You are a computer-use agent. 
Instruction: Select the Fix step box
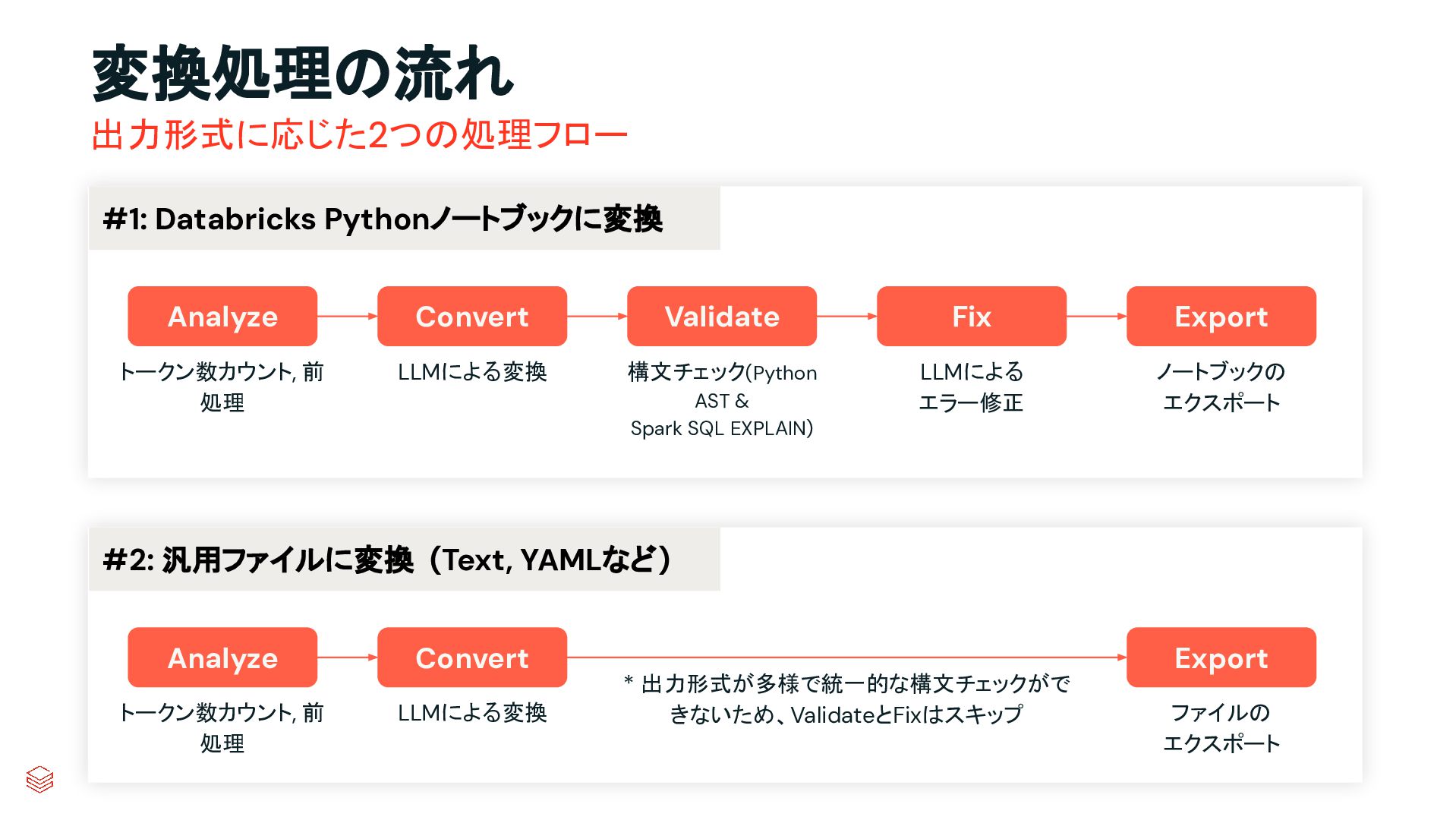click(x=971, y=316)
